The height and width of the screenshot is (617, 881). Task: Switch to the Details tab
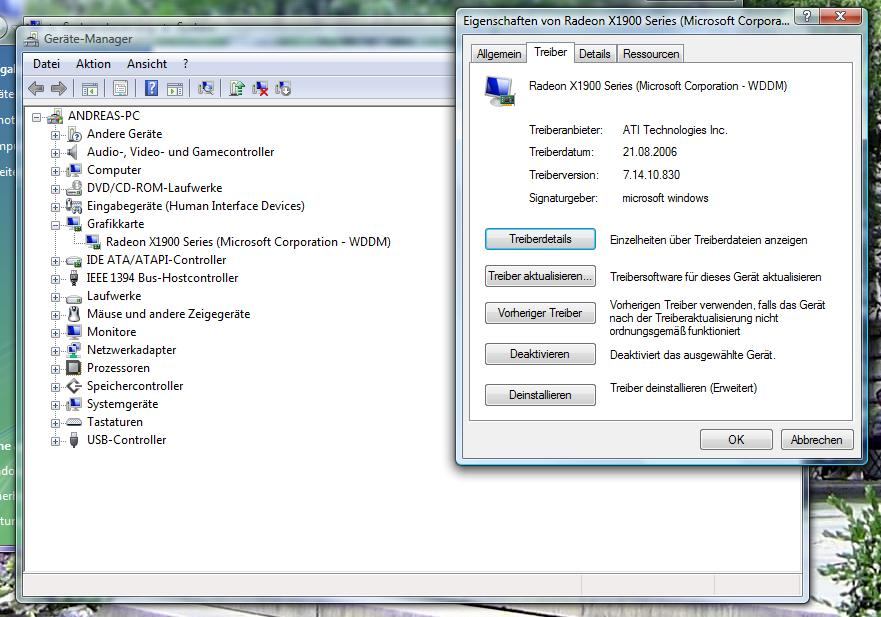[x=594, y=54]
